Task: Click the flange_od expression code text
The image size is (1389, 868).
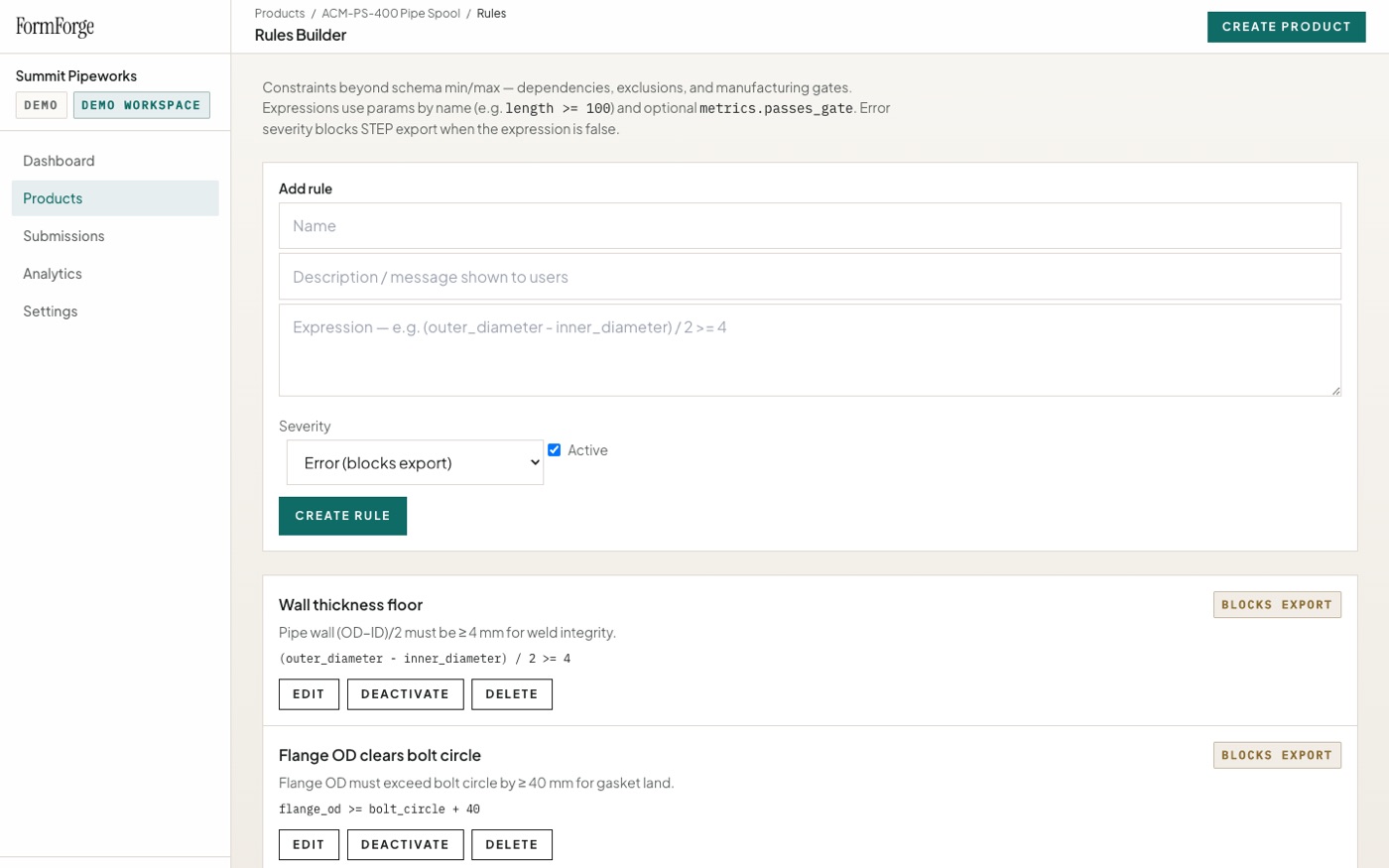Action: [x=379, y=809]
